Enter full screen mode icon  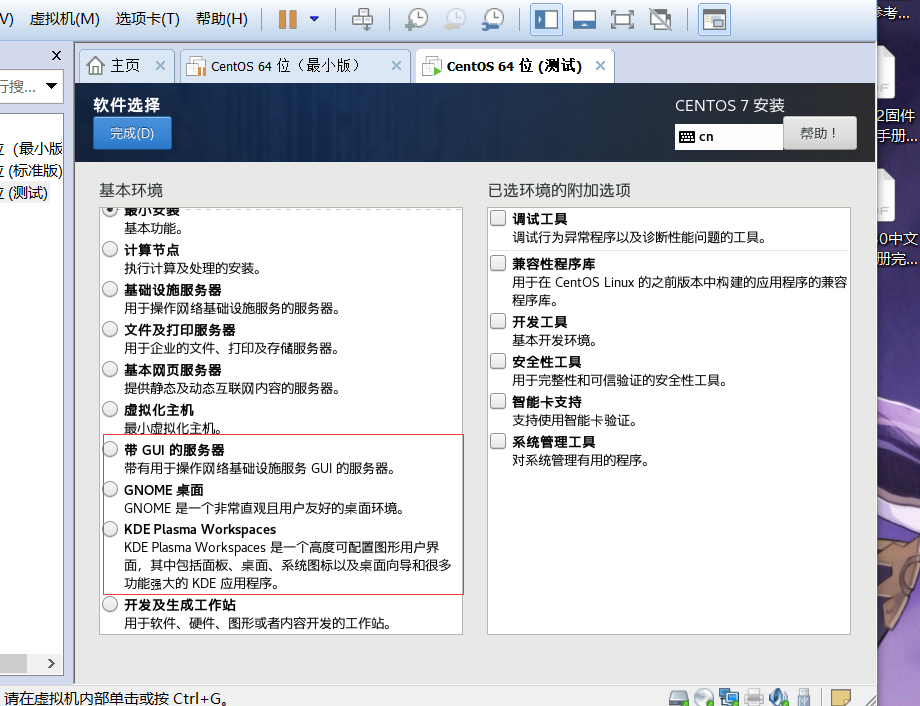click(x=622, y=19)
